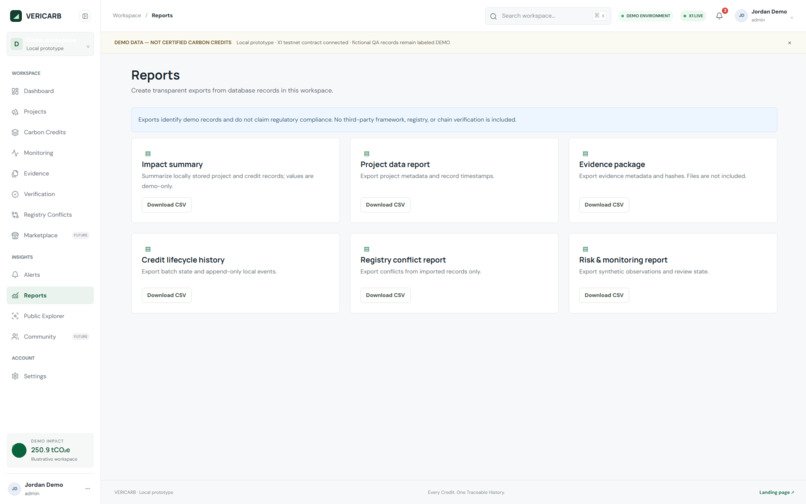Go to the Projects page
Image resolution: width=806 pixels, height=504 pixels.
coord(50,112)
